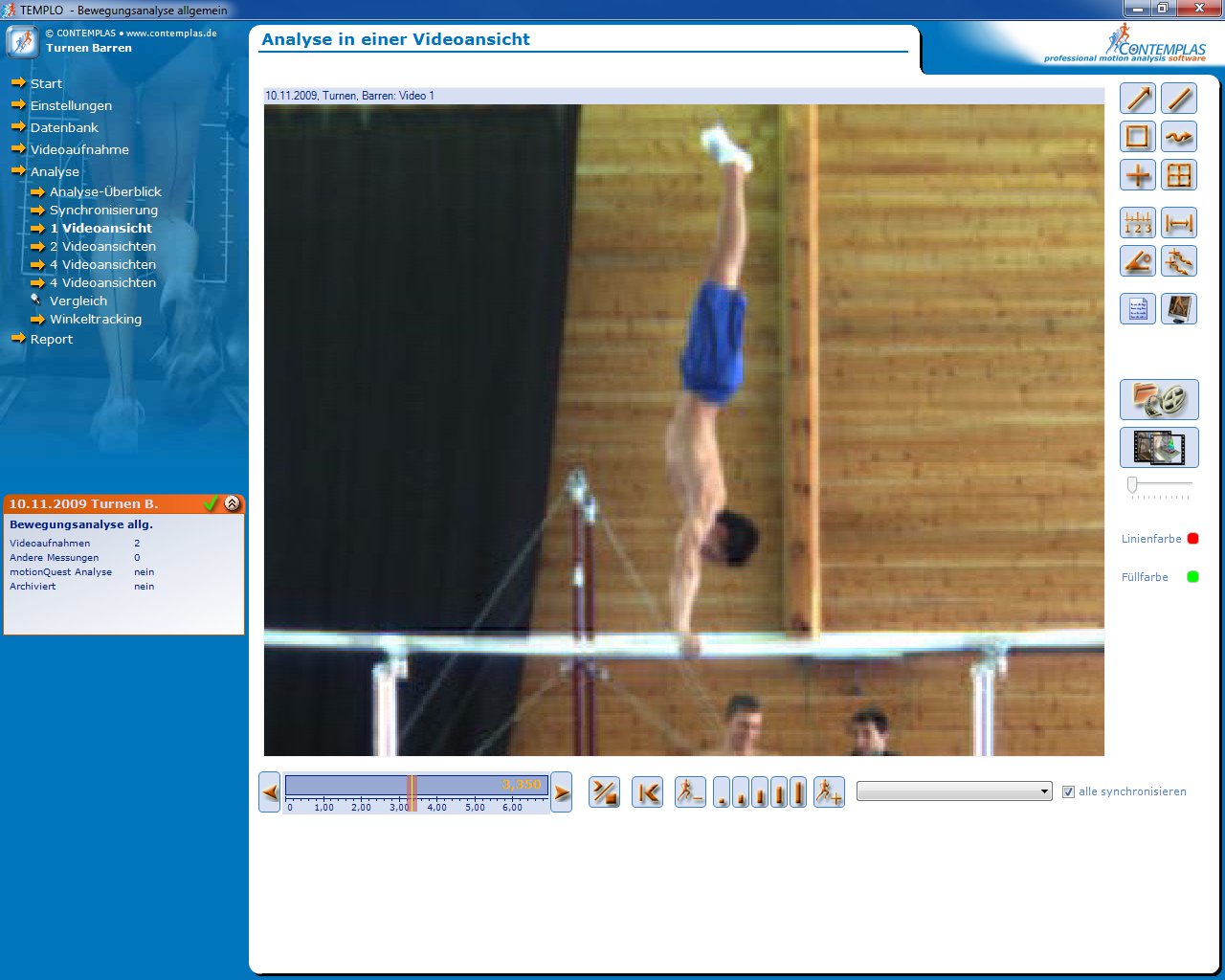The height and width of the screenshot is (980, 1225).
Task: Click the green checkmark in session header
Action: [x=211, y=503]
